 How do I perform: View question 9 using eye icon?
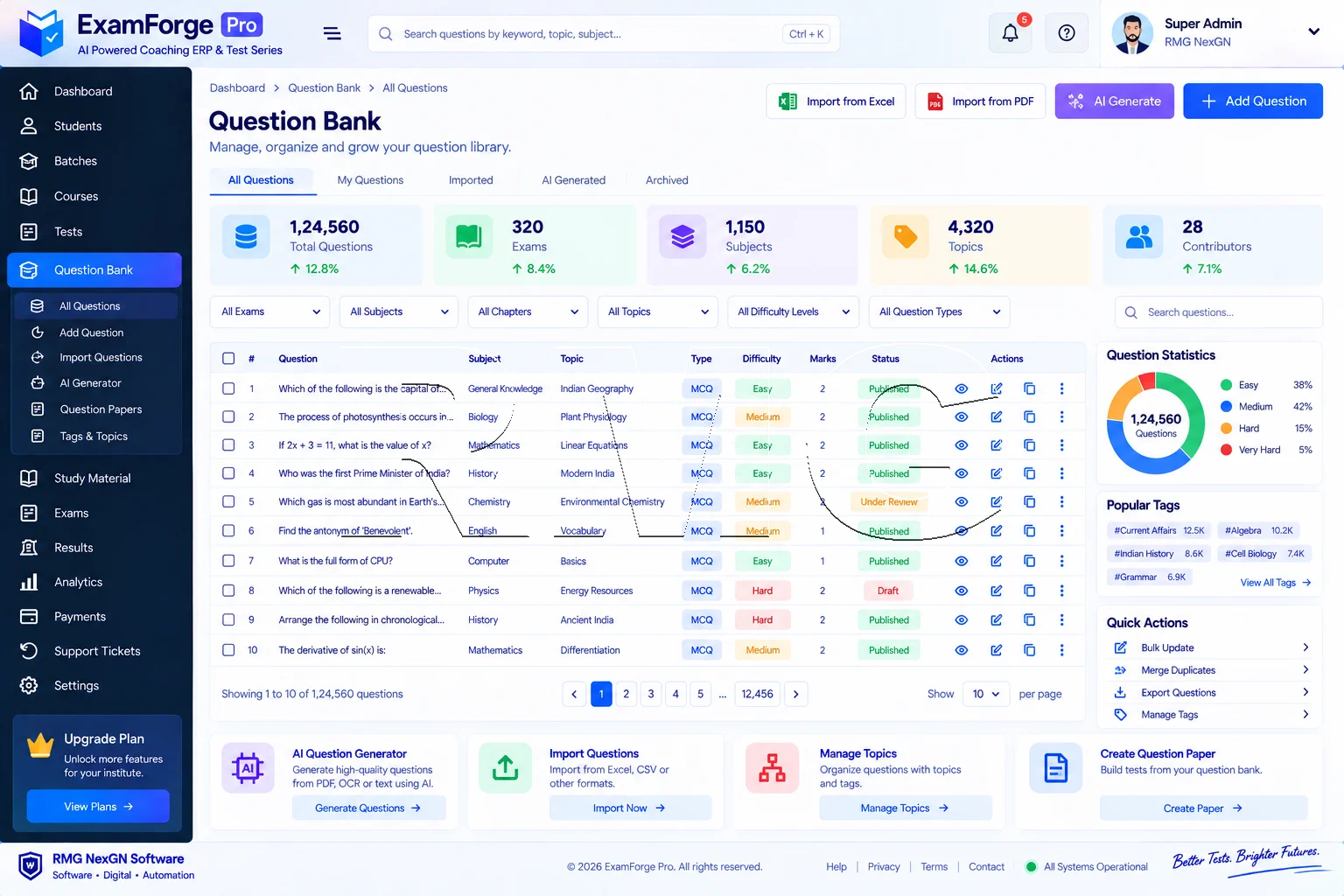961,619
